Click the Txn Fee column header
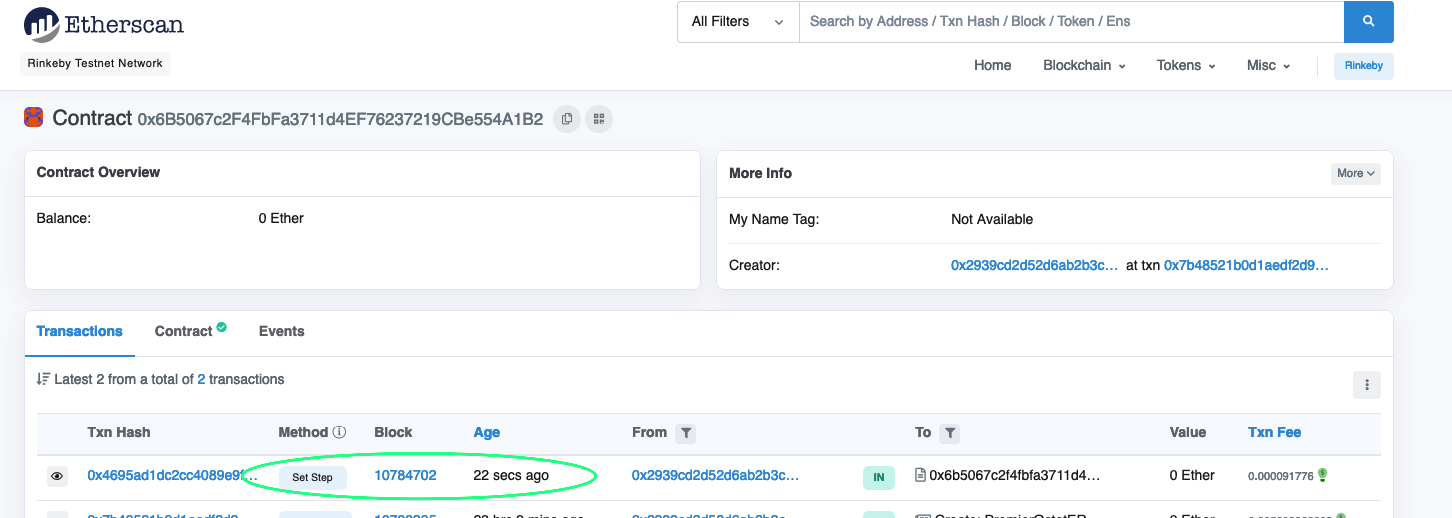This screenshot has width=1452, height=518. click(1274, 432)
